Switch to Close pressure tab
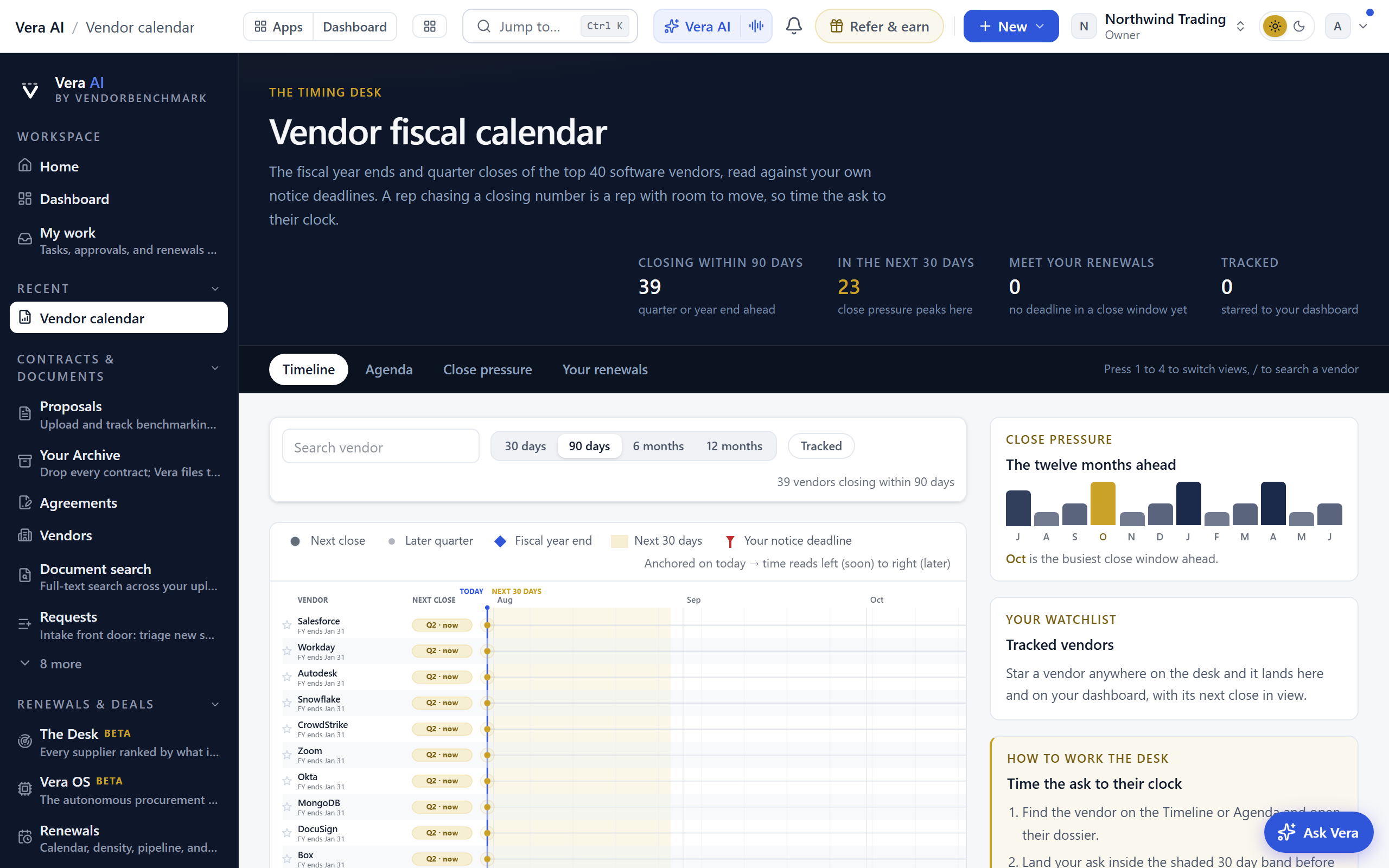 coord(487,369)
